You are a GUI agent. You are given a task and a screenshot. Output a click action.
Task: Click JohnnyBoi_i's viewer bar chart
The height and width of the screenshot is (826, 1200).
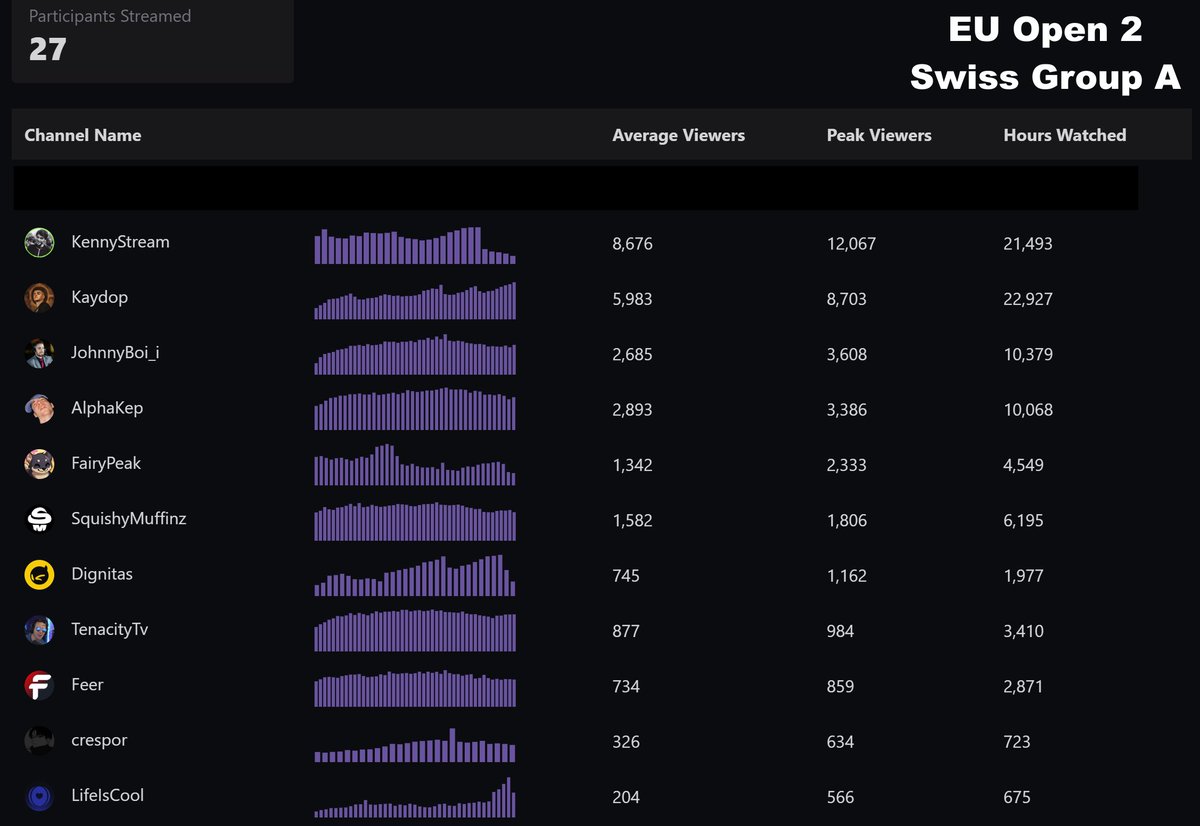415,355
